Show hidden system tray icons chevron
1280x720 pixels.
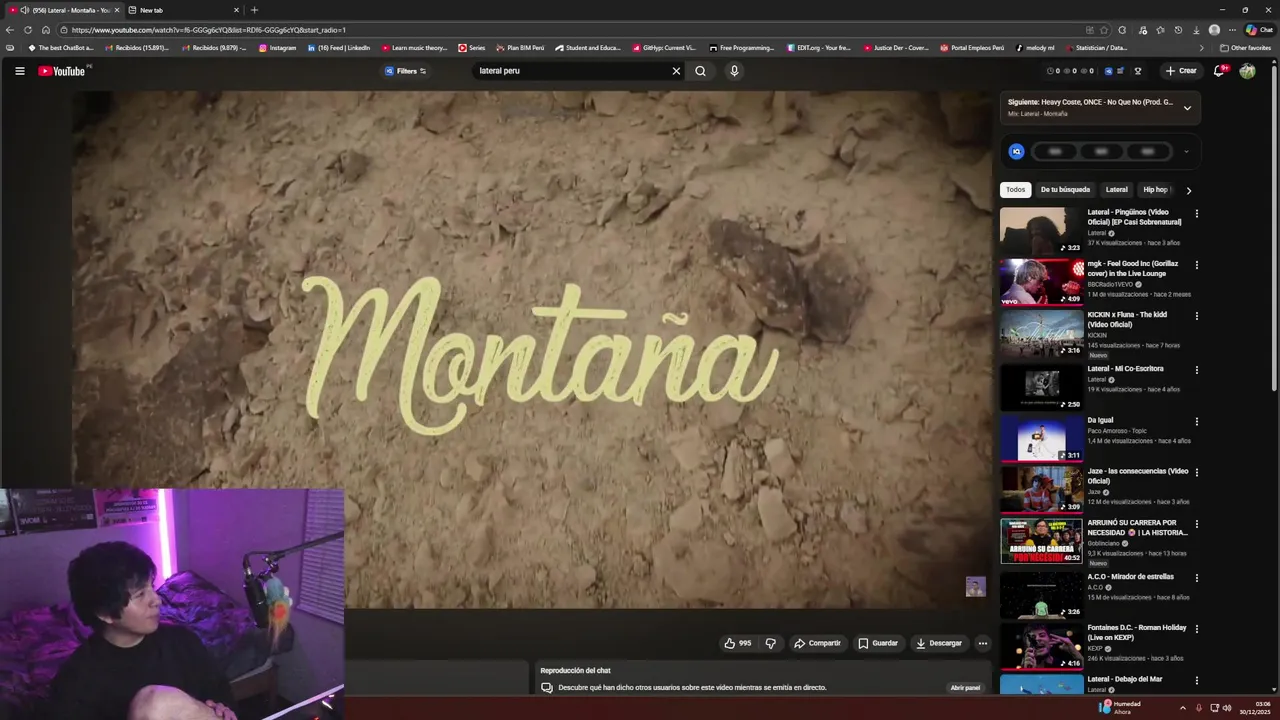pos(1182,708)
